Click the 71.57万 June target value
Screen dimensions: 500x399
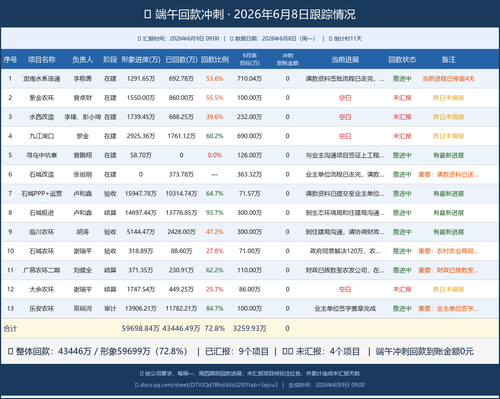(x=250, y=194)
